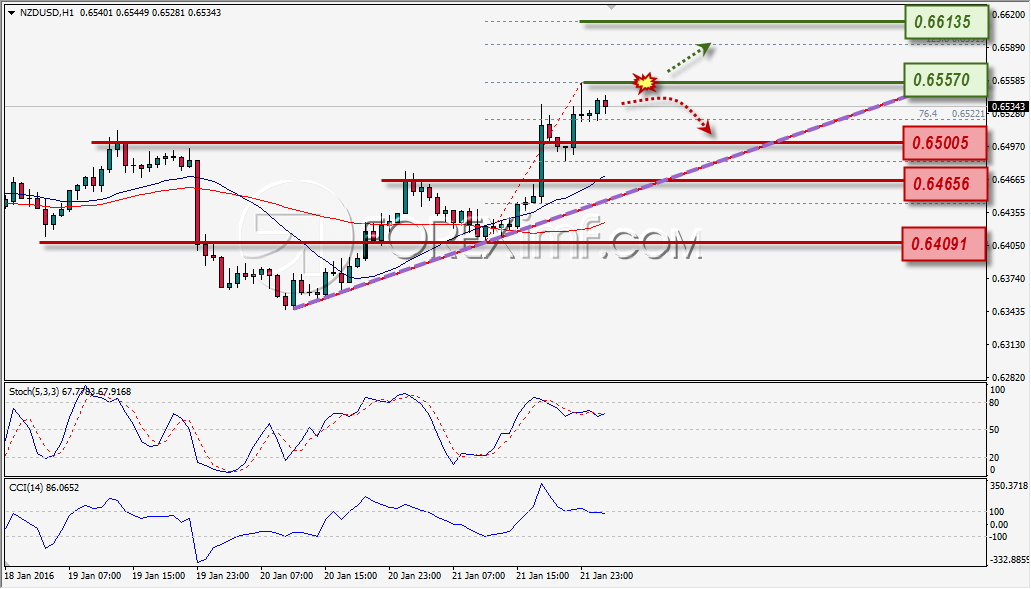Viewport: 1031px width, 589px height.
Task: Click the Fibonacci 76.4 level label
Action: (928, 114)
